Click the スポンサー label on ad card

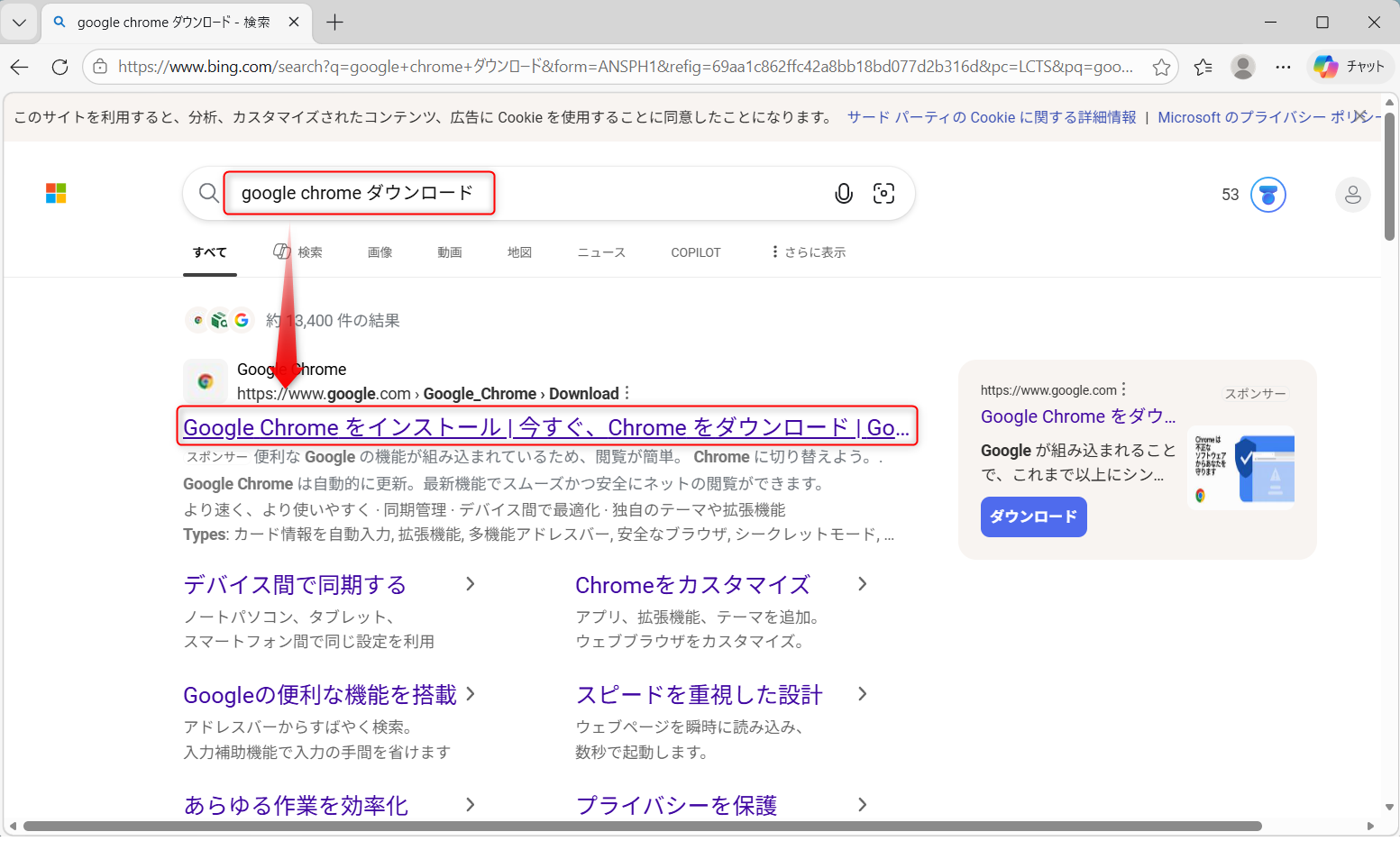(1255, 393)
